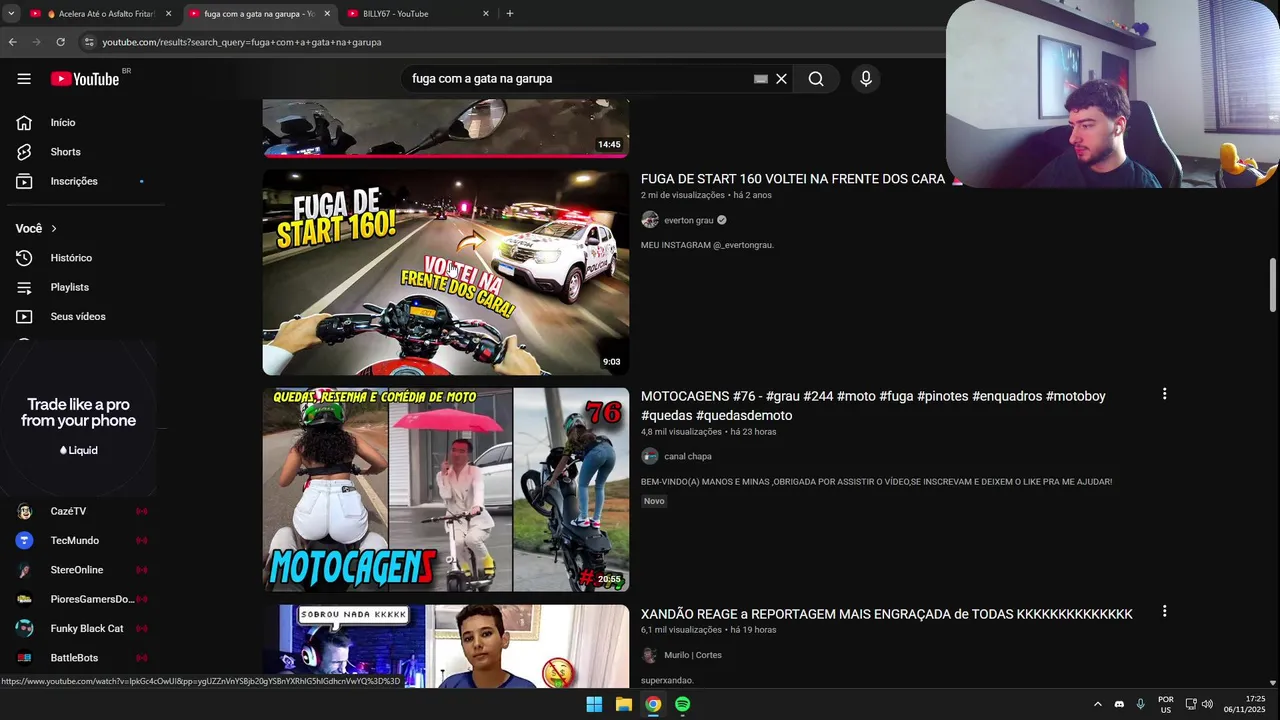Visit Murilo | Cortes channel
Viewport: 1280px width, 720px height.
(692, 655)
